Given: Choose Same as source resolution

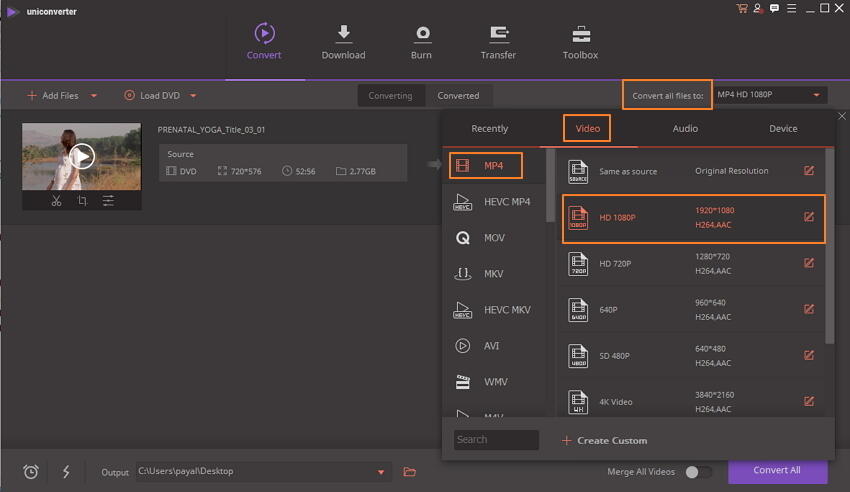Looking at the screenshot, I should 693,171.
